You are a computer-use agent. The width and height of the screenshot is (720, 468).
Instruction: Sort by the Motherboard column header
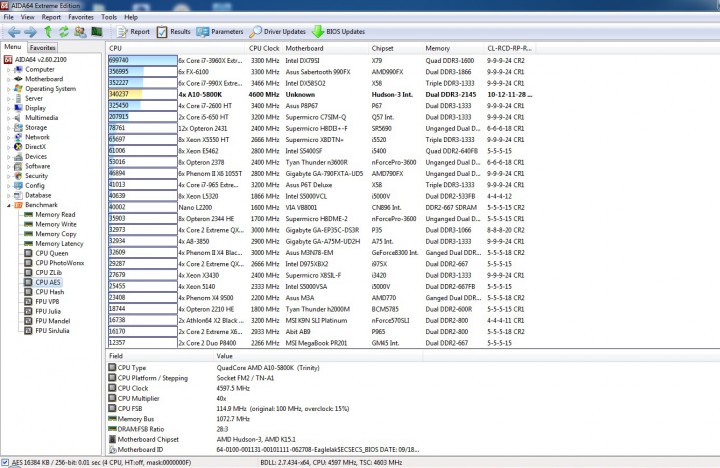click(326, 48)
